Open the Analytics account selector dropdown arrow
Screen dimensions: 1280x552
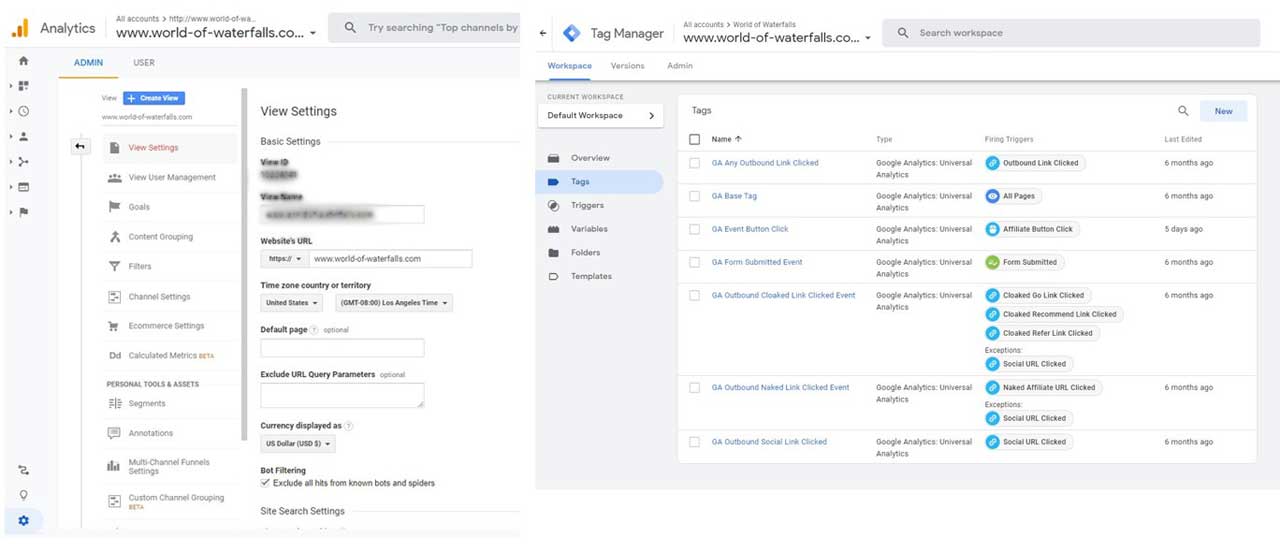coord(313,33)
